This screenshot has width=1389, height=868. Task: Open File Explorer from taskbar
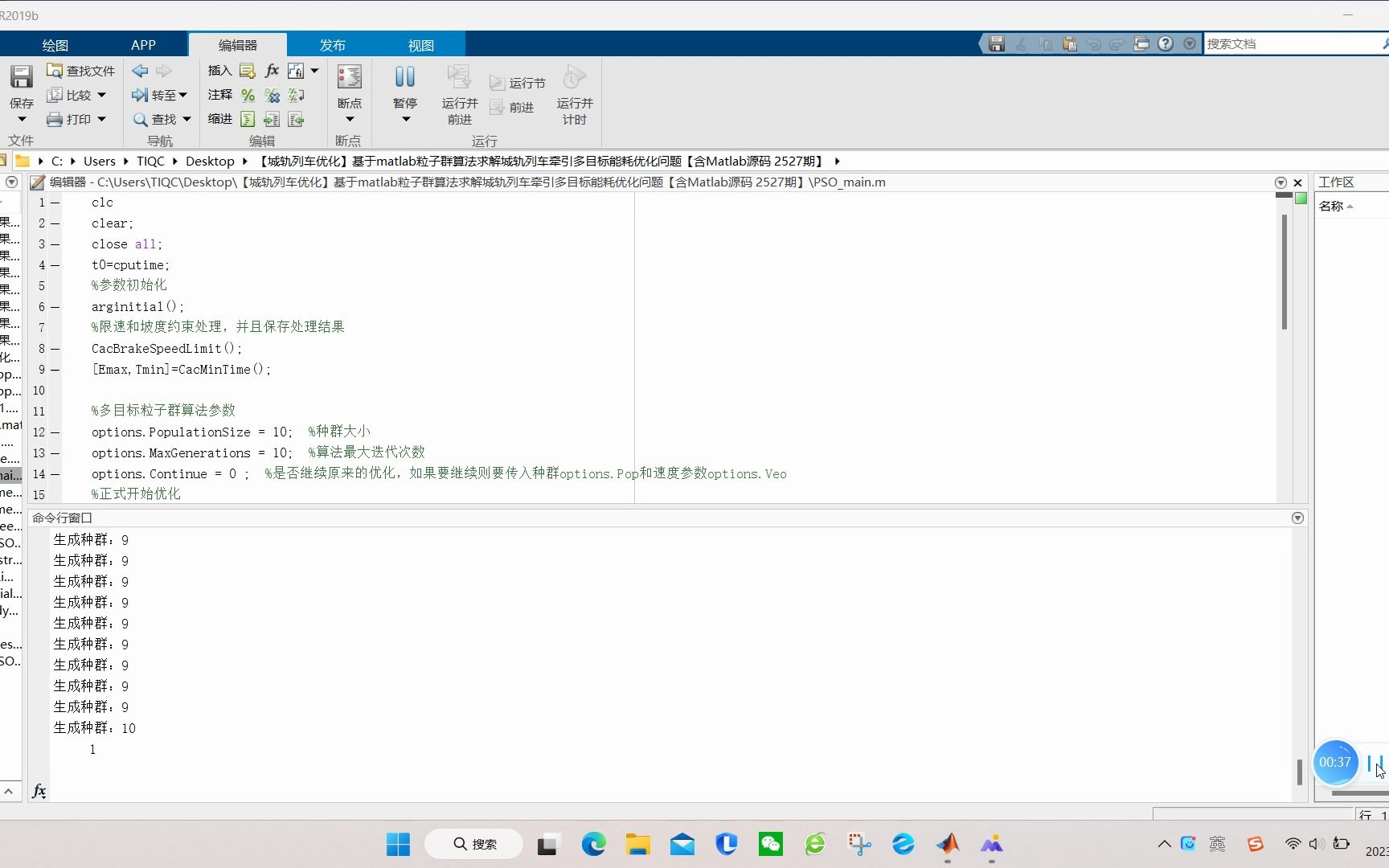[x=638, y=844]
